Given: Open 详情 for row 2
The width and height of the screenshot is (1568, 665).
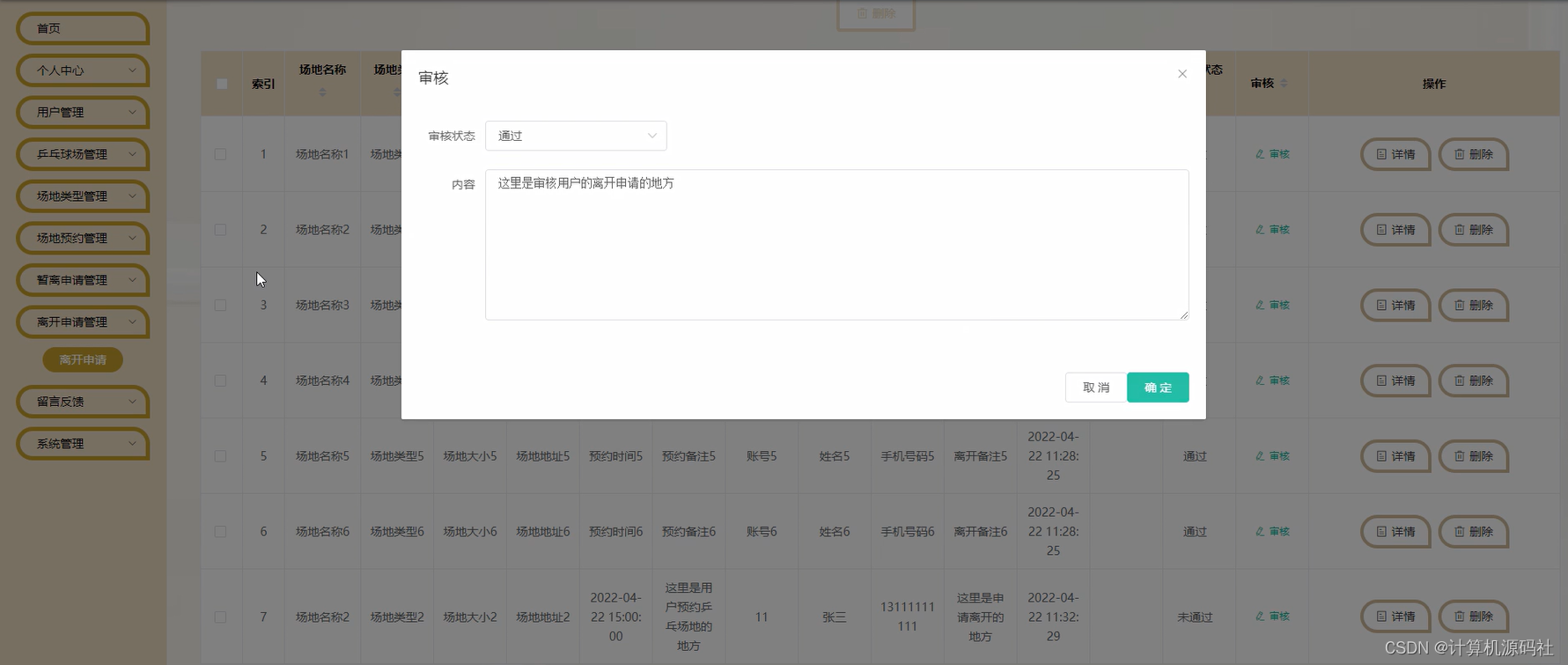Looking at the screenshot, I should (x=1395, y=230).
